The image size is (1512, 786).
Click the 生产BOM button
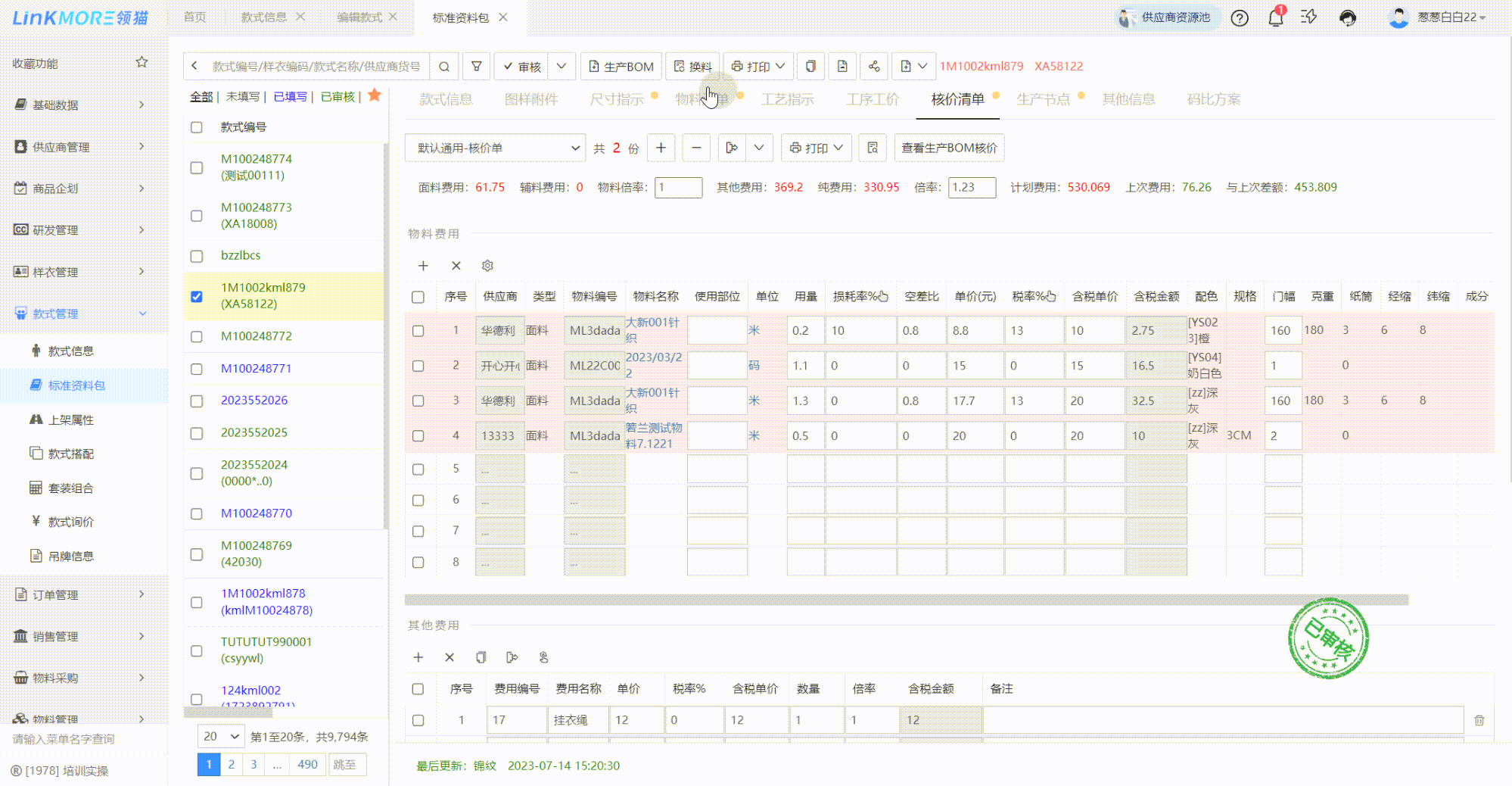[x=621, y=67]
